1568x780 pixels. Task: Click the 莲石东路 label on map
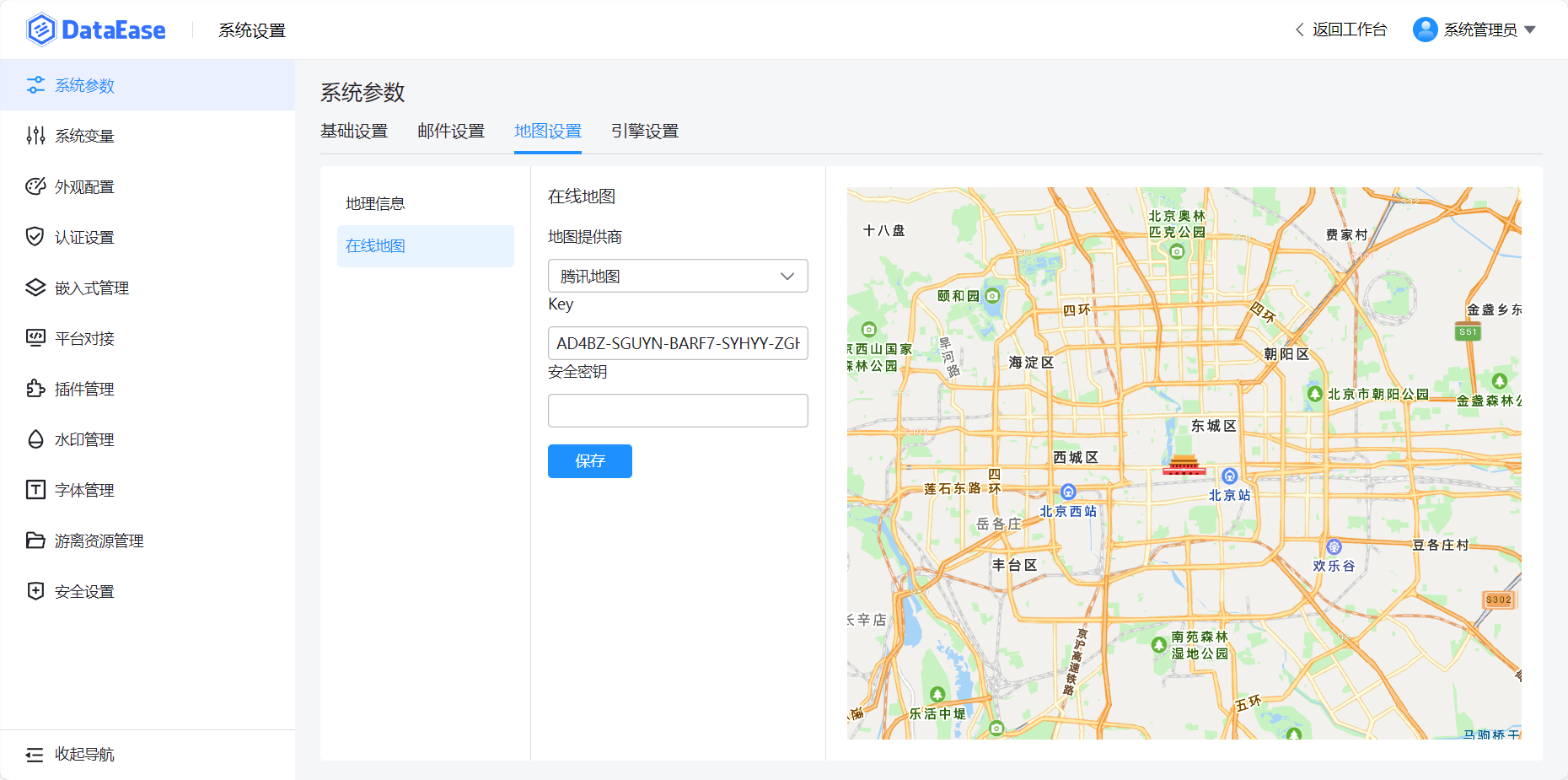coord(953,488)
